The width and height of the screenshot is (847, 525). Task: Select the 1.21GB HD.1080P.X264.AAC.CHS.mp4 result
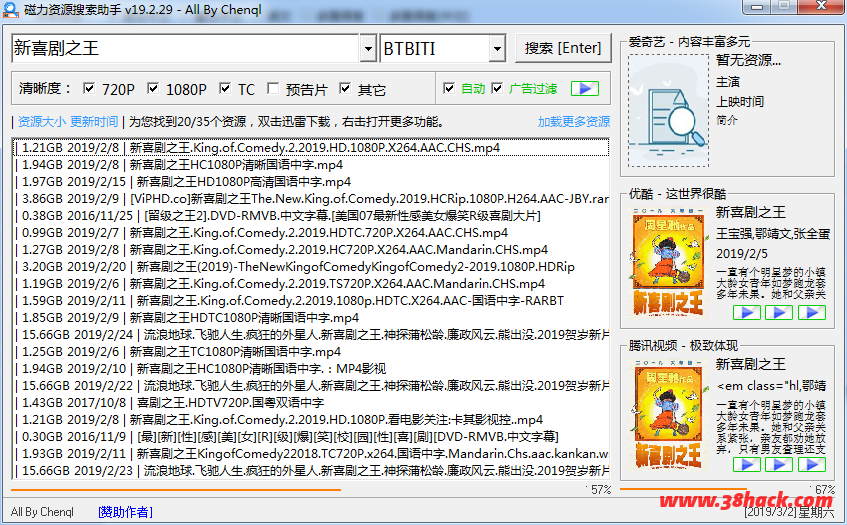click(x=311, y=147)
